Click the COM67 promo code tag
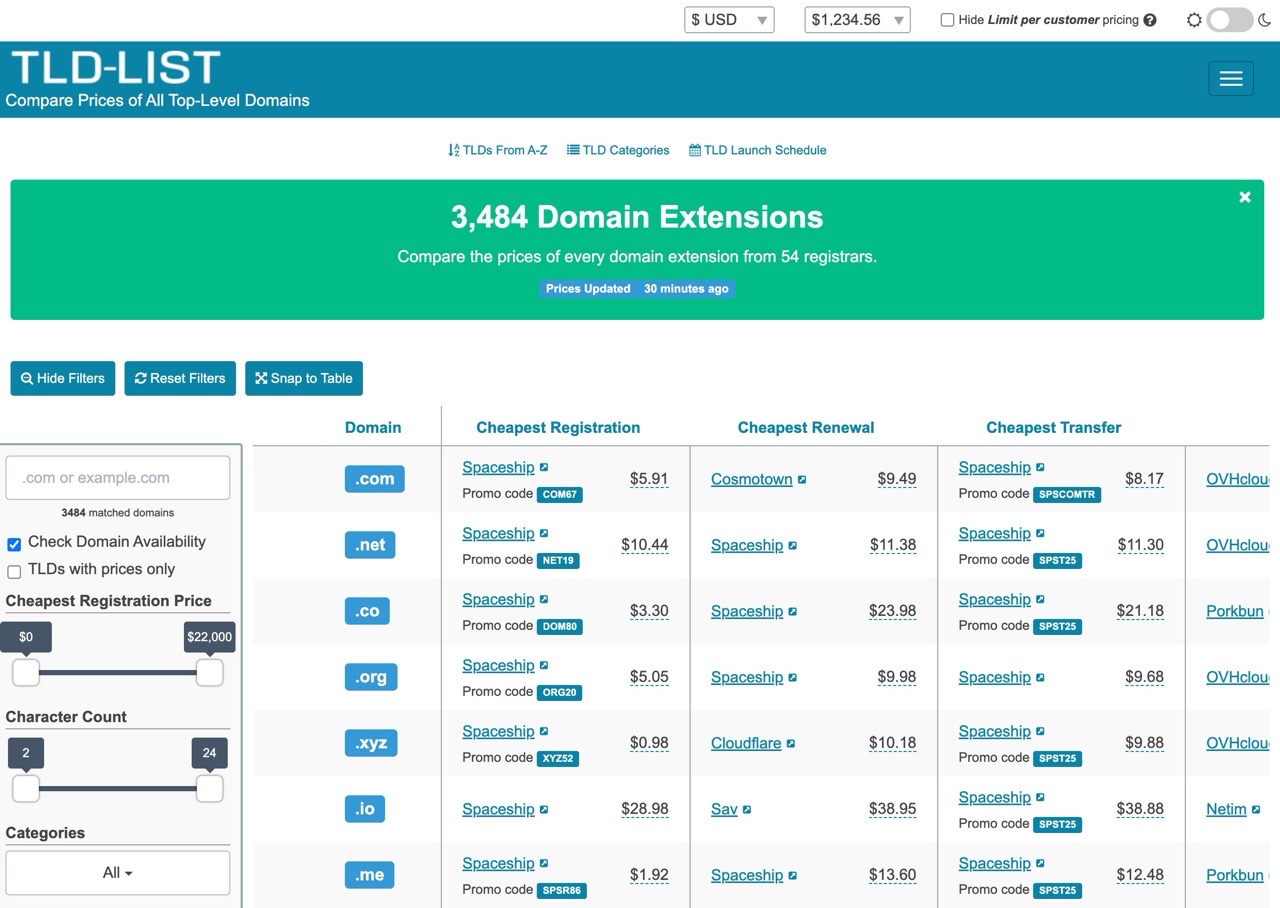Viewport: 1280px width, 908px height. pos(560,494)
